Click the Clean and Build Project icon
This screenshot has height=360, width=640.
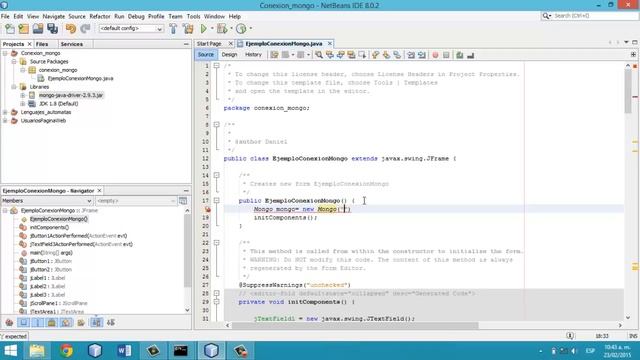188,29
